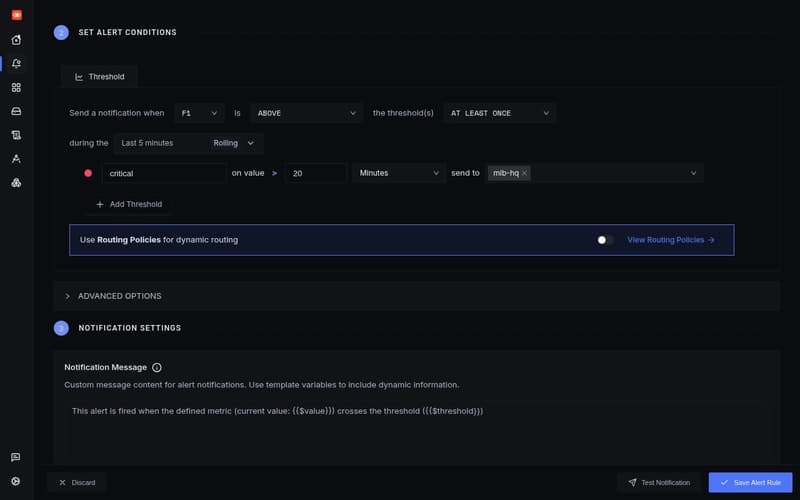
Task: Open the scroll-shaped Logs sidebar icon
Action: click(x=16, y=135)
